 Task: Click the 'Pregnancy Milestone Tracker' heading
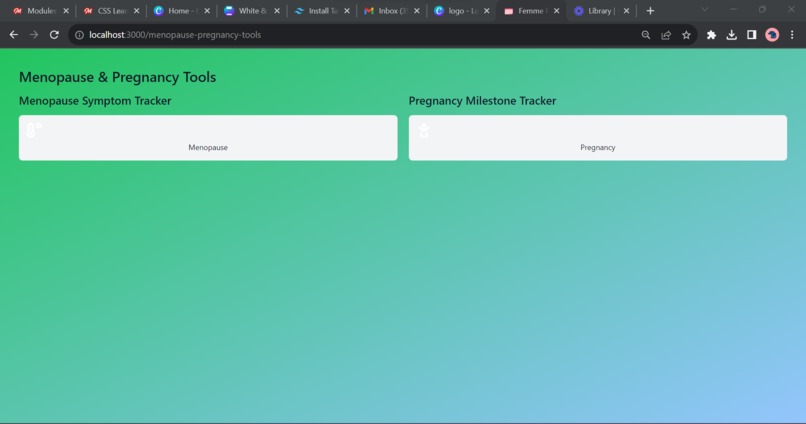pos(482,101)
